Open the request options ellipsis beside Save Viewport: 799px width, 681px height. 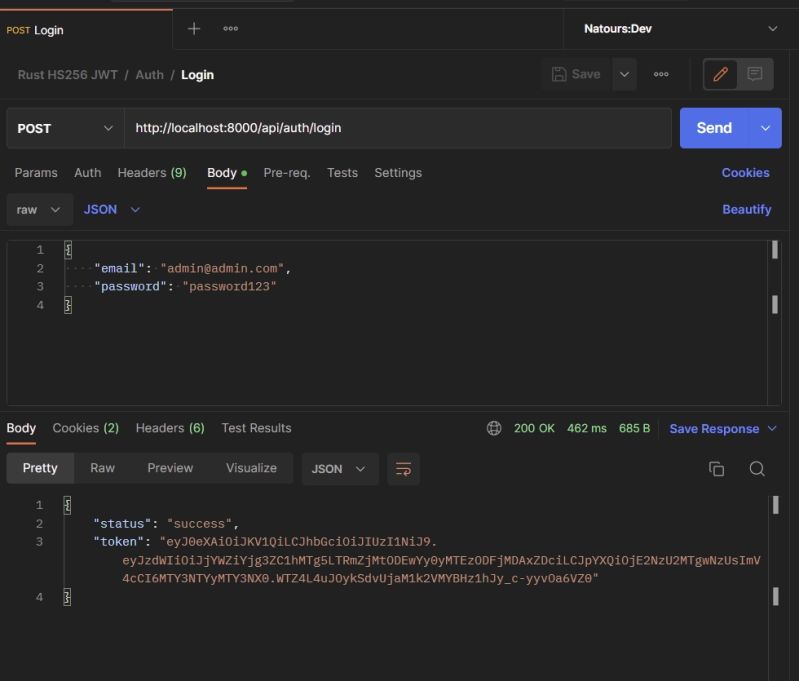661,74
